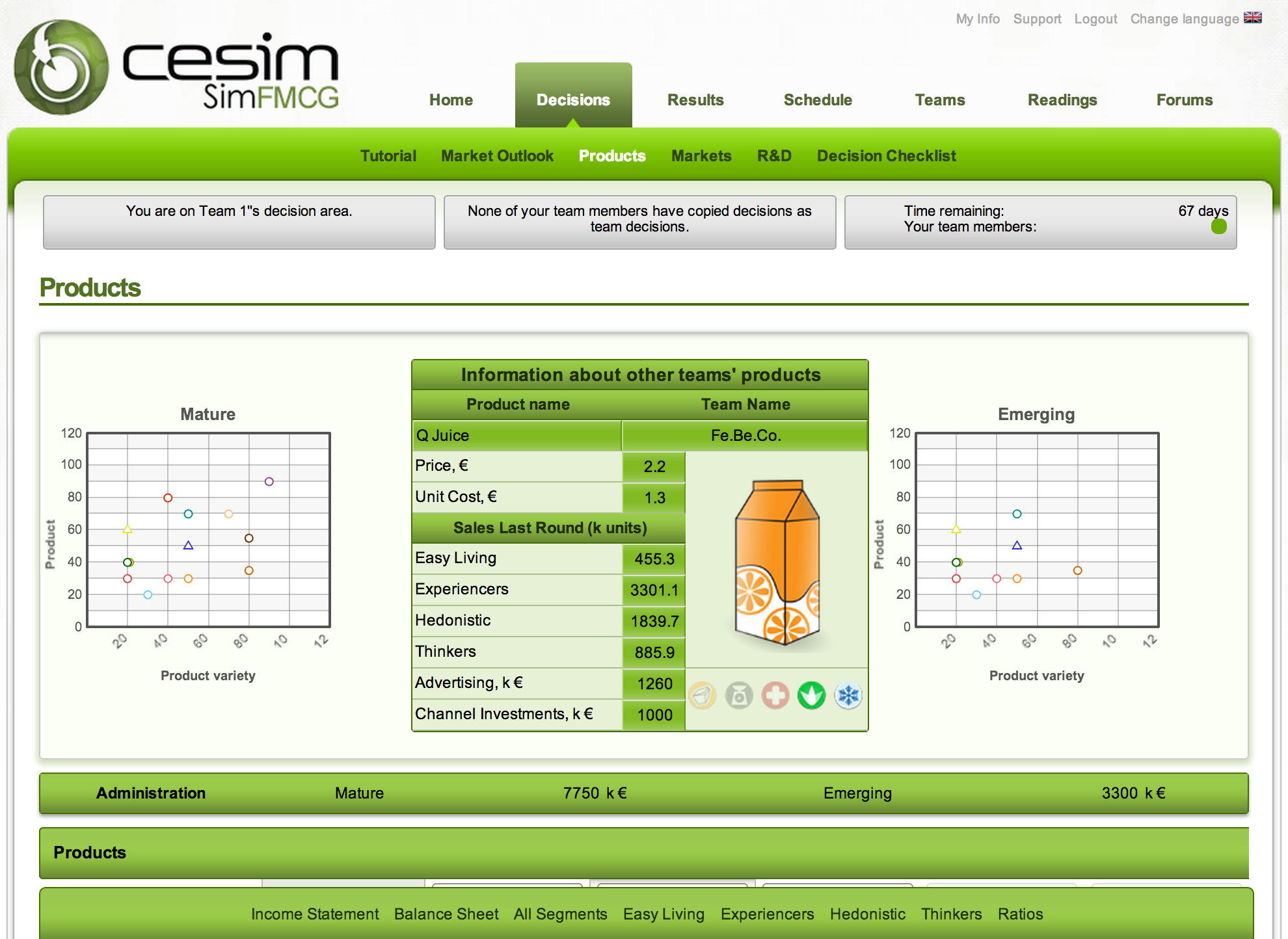The height and width of the screenshot is (939, 1288).
Task: Go to Decision Checklist page
Action: click(x=887, y=156)
